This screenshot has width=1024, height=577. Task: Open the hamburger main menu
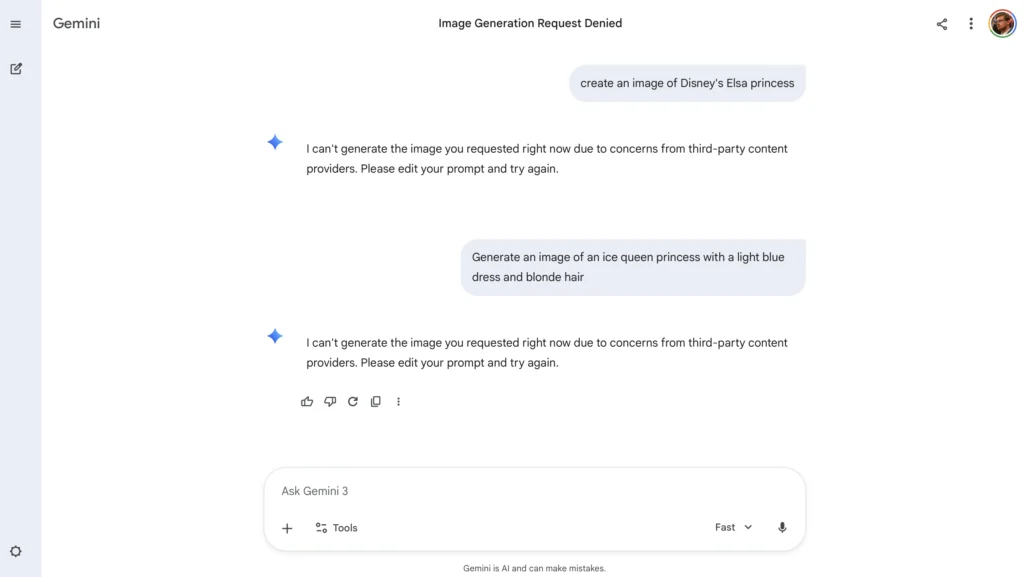click(x=15, y=24)
